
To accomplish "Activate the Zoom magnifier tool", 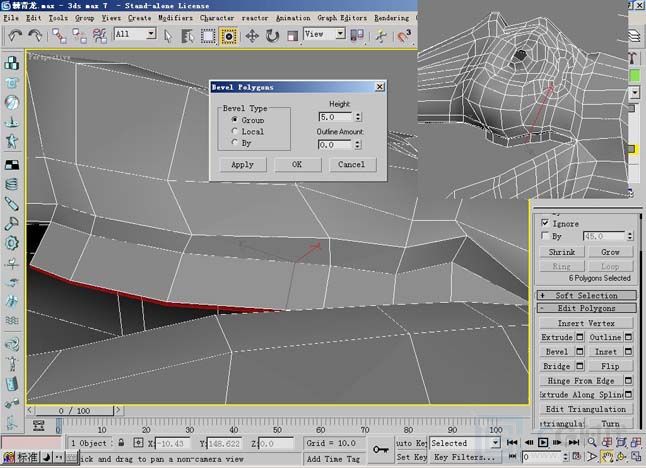I will [592, 442].
